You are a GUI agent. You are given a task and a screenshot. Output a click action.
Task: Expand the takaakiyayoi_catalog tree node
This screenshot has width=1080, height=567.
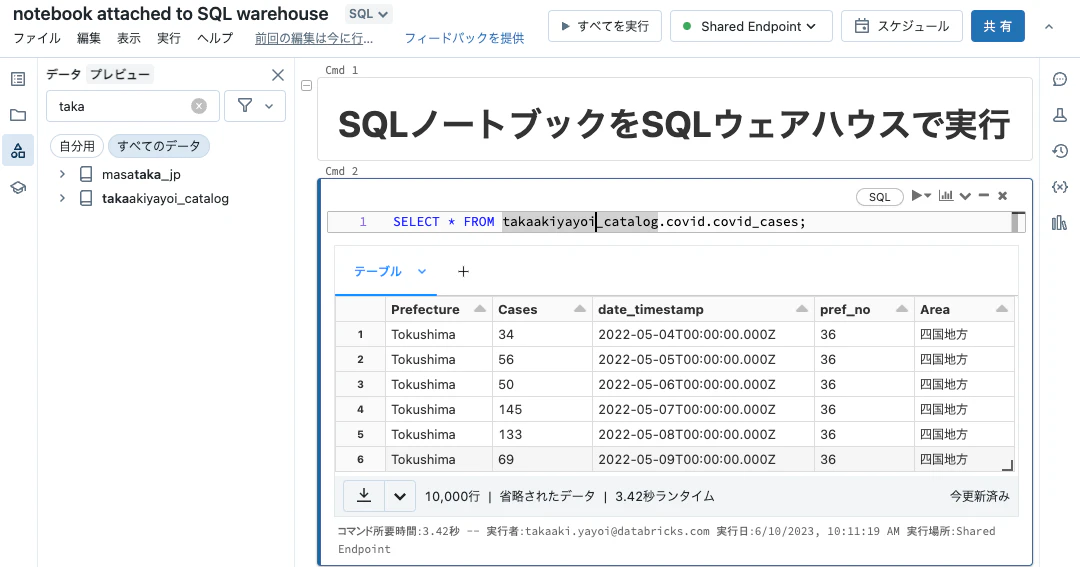click(x=62, y=198)
